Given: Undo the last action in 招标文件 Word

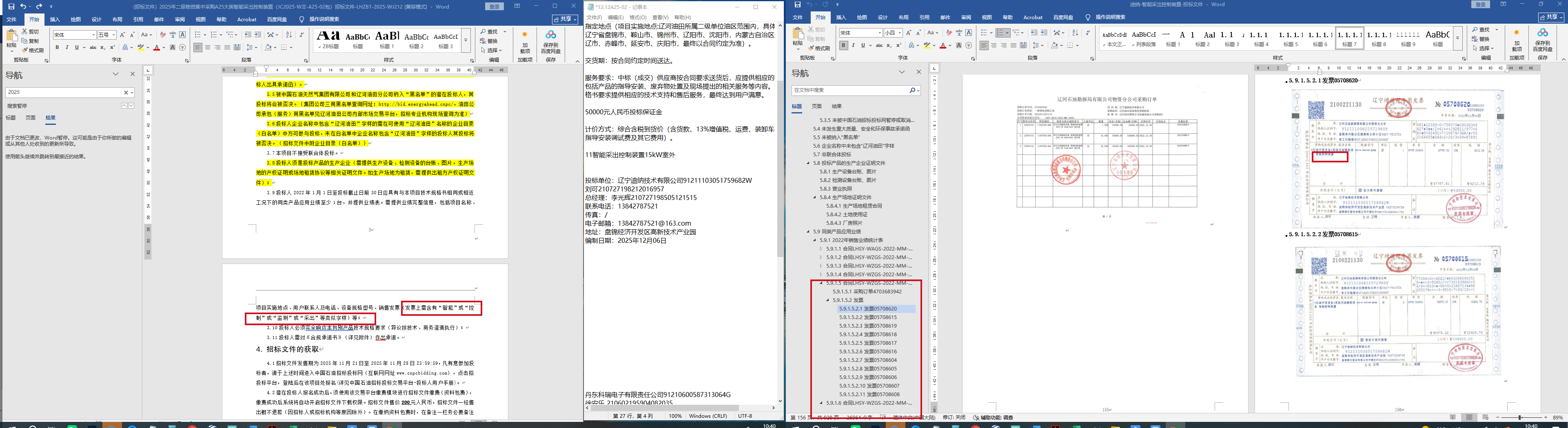Looking at the screenshot, I should coord(24,7).
